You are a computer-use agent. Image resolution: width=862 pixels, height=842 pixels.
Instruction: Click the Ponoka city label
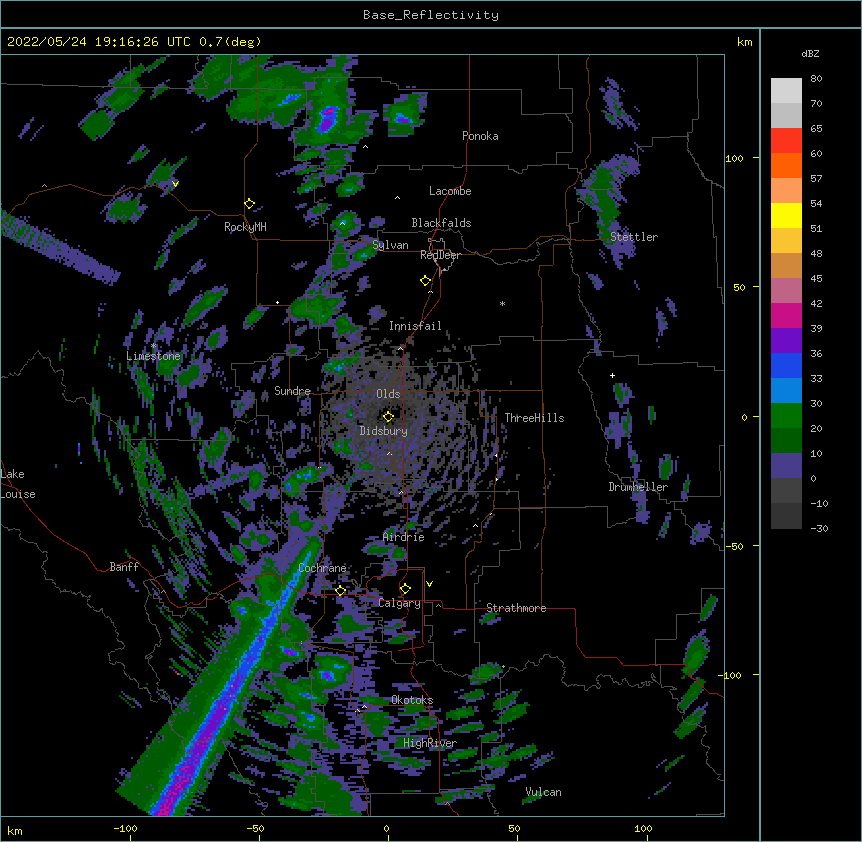pyautogui.click(x=480, y=136)
